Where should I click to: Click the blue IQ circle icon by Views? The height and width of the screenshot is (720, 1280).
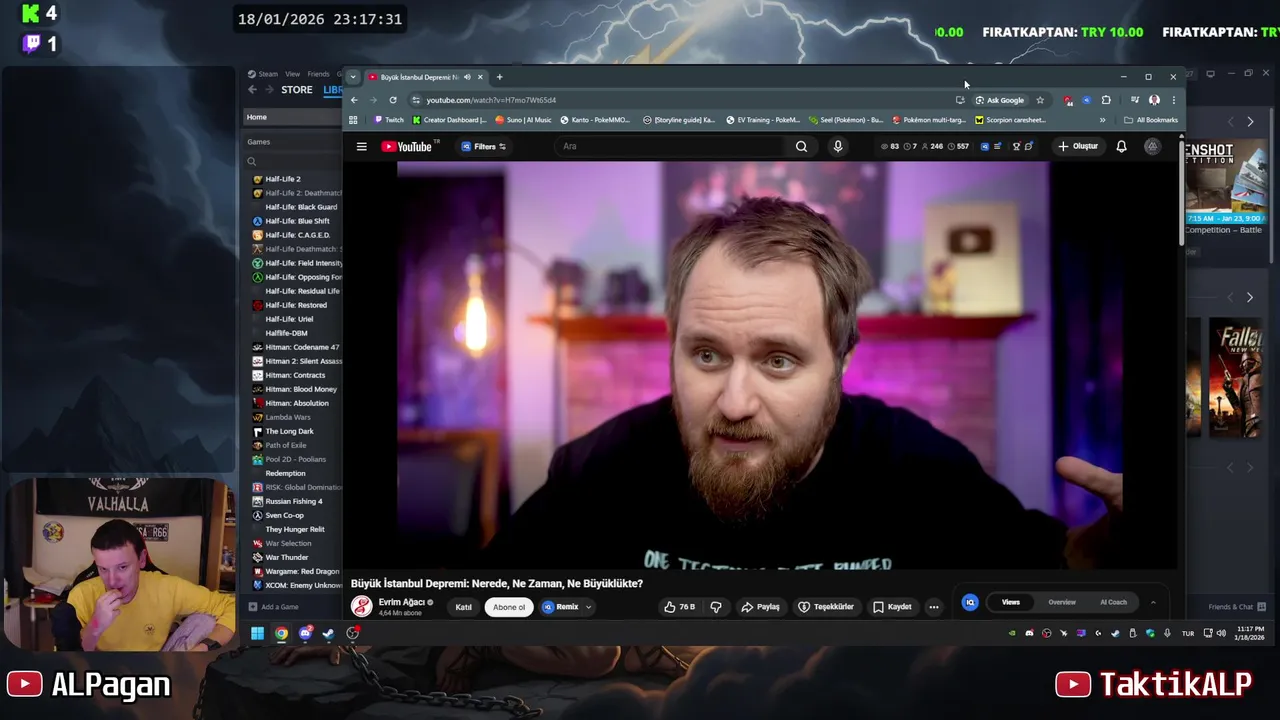(x=969, y=602)
